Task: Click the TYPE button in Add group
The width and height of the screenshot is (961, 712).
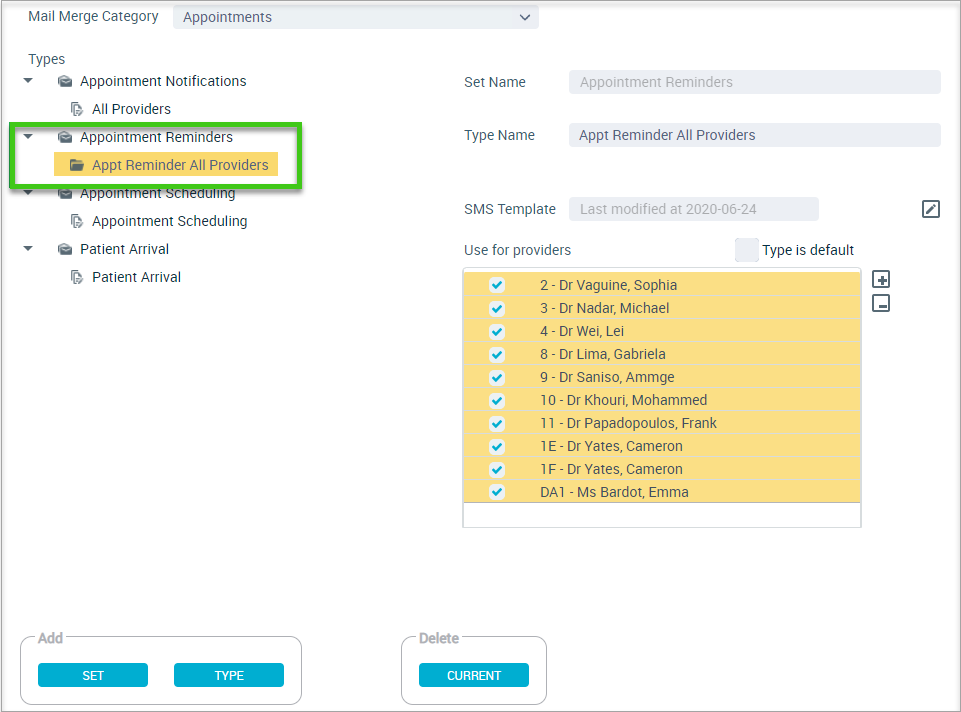Action: point(229,675)
